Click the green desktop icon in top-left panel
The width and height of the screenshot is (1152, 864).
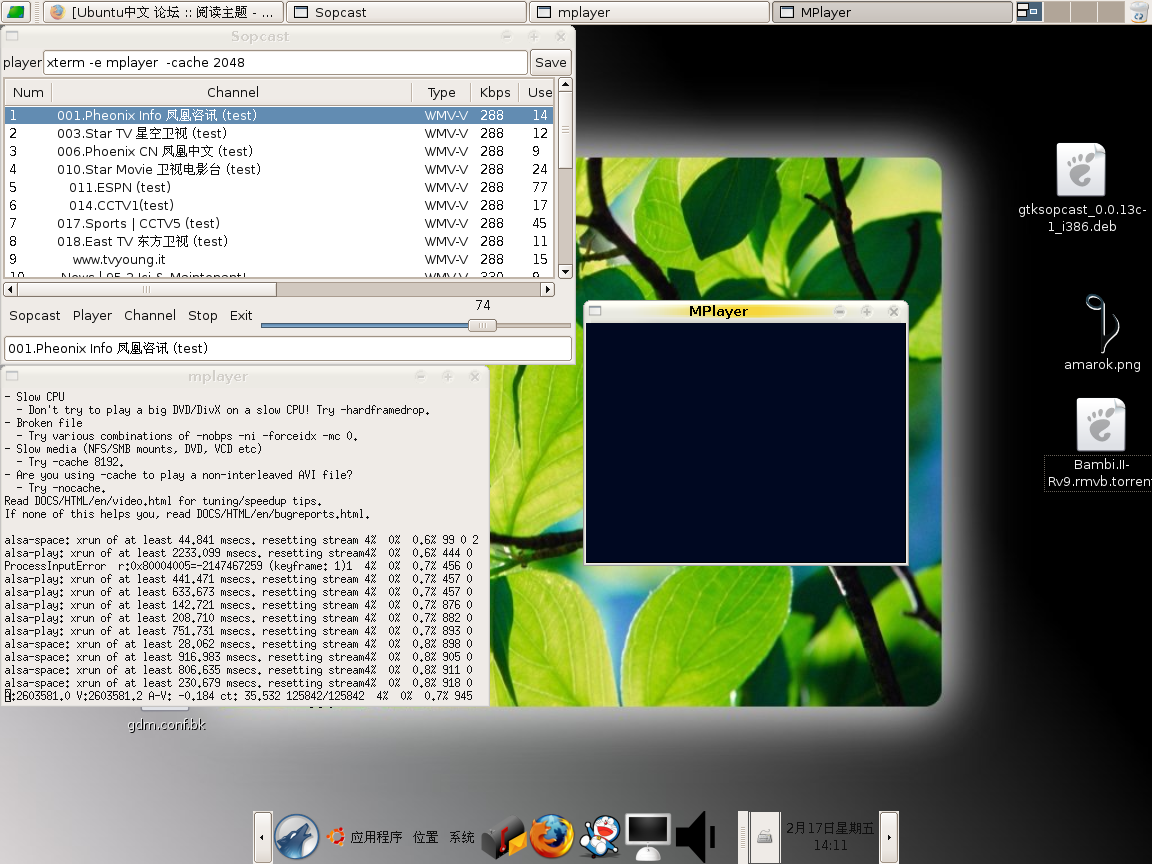click(15, 12)
